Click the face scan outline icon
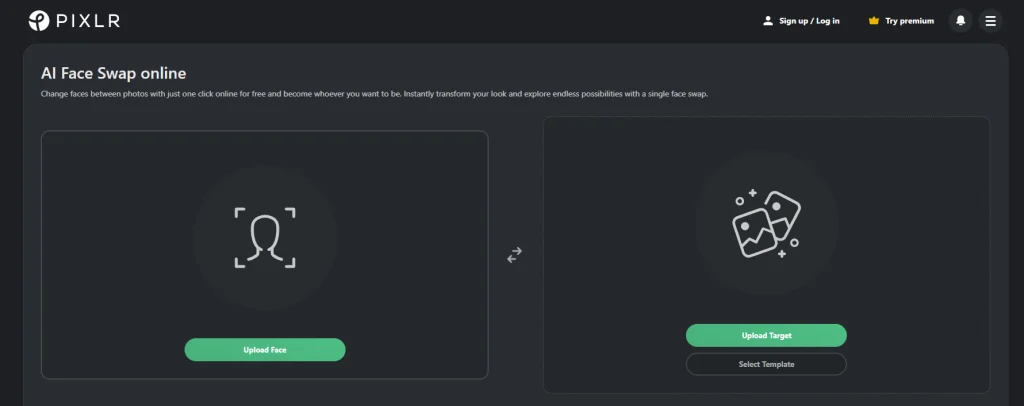Viewport: 1024px width, 406px height. pyautogui.click(x=265, y=238)
